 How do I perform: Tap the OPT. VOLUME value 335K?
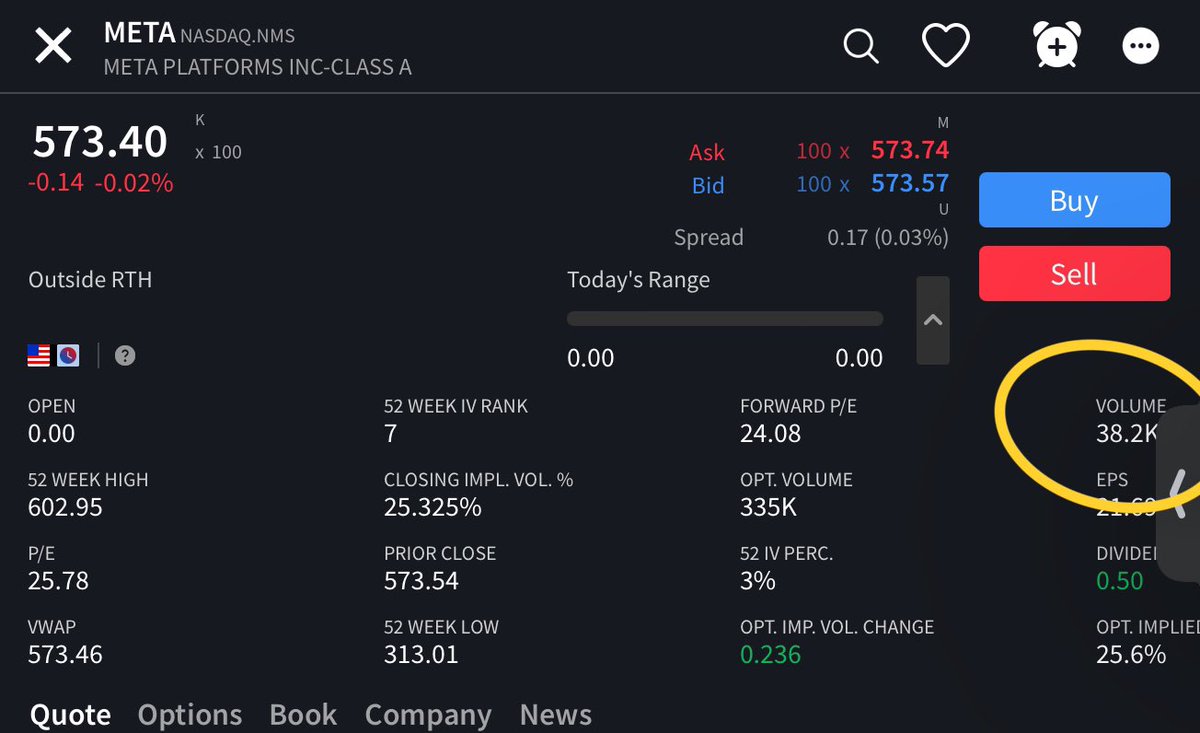click(768, 507)
